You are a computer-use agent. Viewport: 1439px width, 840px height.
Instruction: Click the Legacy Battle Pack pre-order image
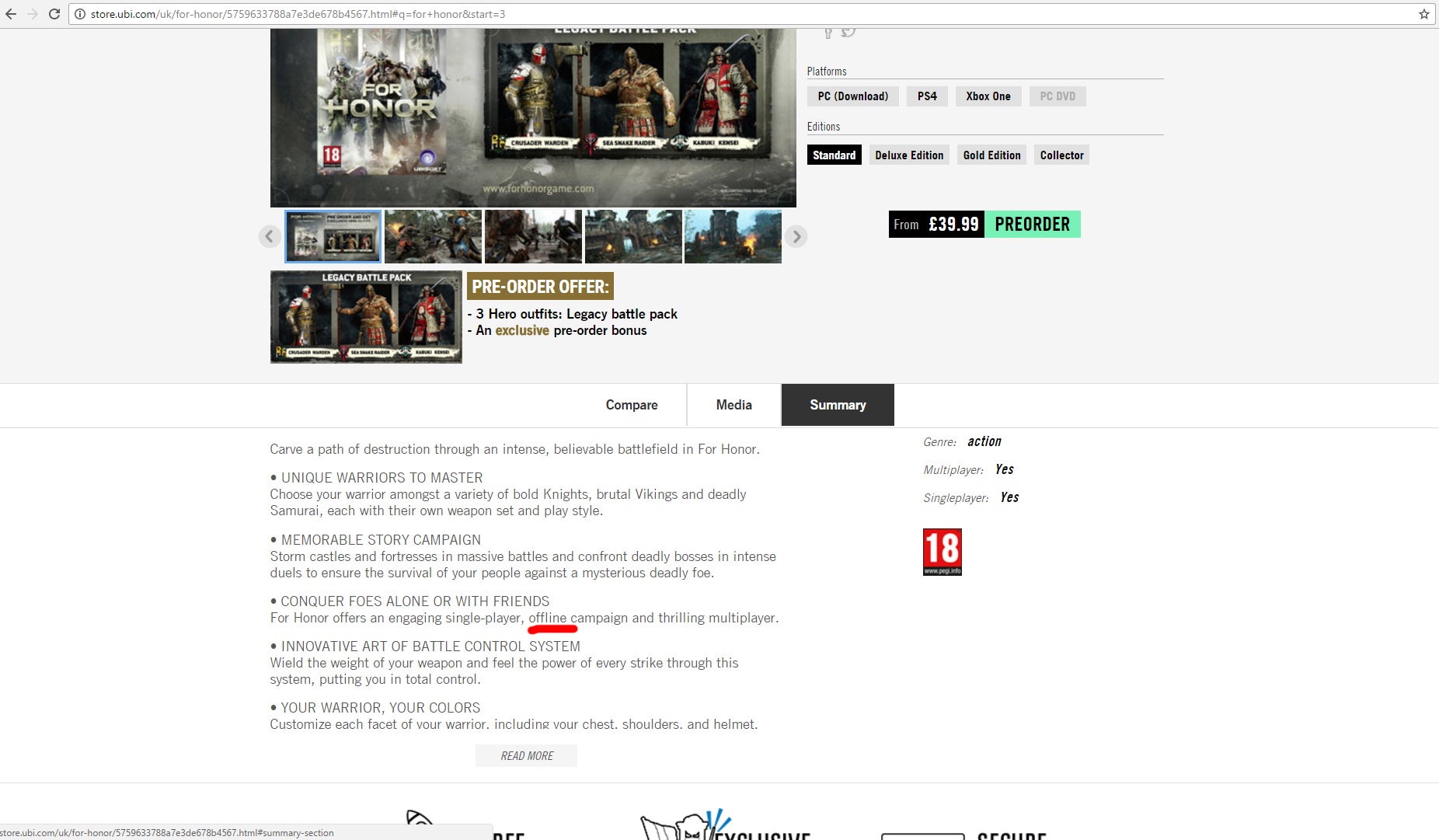tap(366, 317)
